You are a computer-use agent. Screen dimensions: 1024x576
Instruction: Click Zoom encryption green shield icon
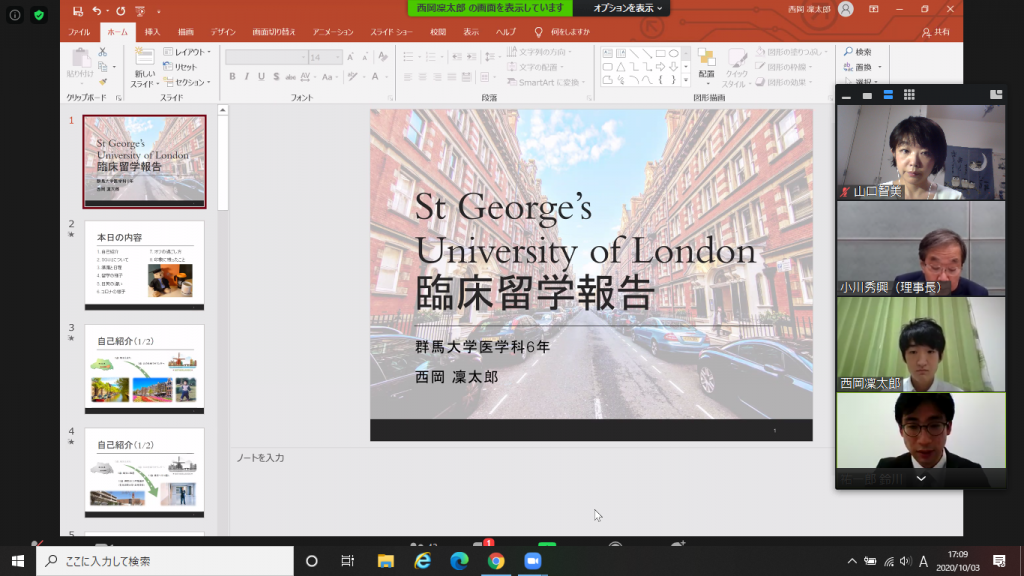pyautogui.click(x=39, y=15)
